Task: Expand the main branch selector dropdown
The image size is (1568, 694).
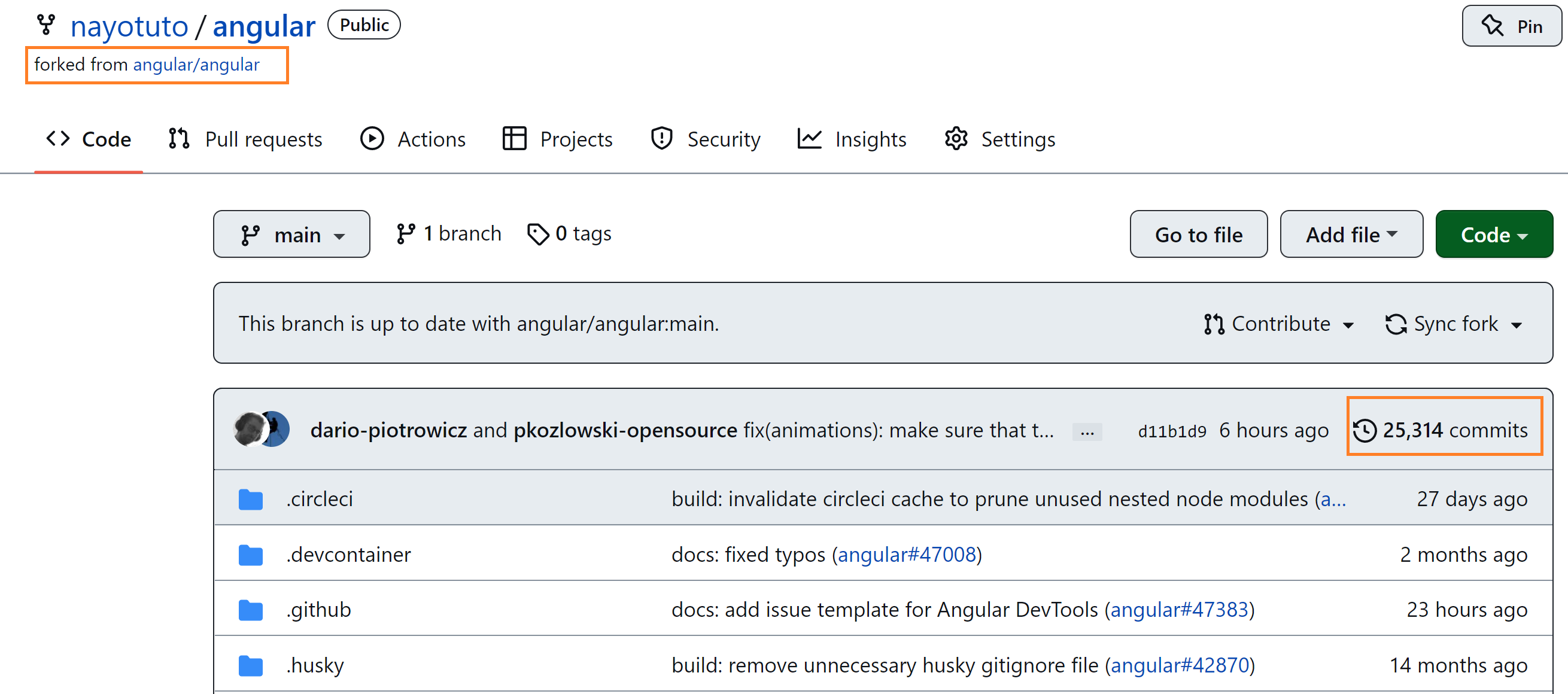Action: (x=291, y=235)
